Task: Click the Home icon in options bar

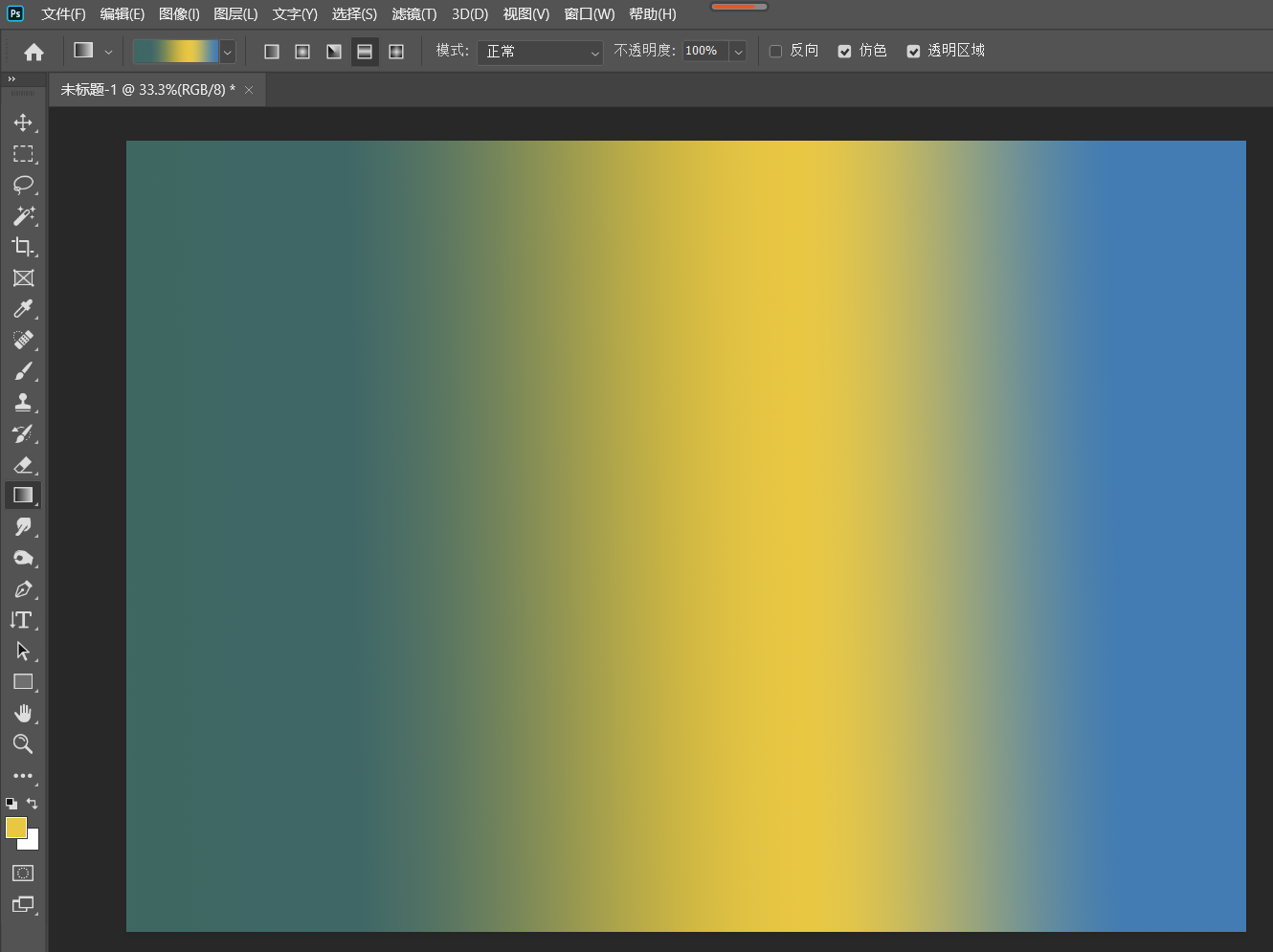Action: click(33, 52)
